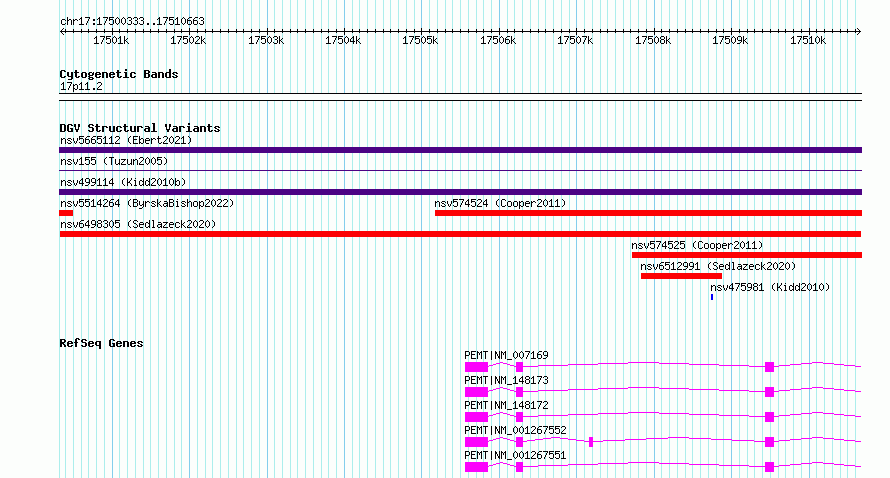Screen dimensions: 890x478
Task: Click the large first exon of NM_148173
Action: point(476,392)
